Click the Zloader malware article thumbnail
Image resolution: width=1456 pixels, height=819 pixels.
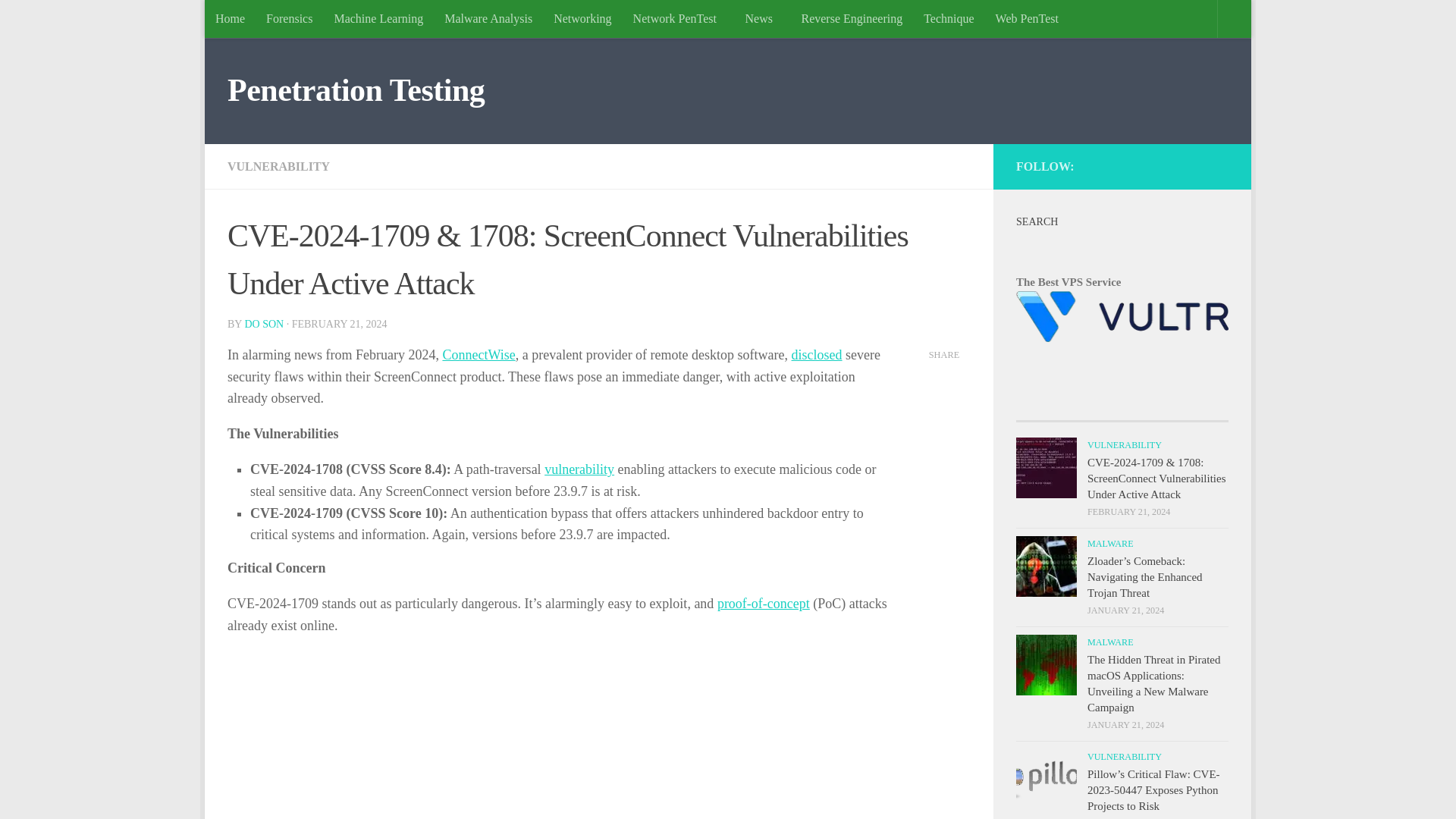(x=1045, y=566)
